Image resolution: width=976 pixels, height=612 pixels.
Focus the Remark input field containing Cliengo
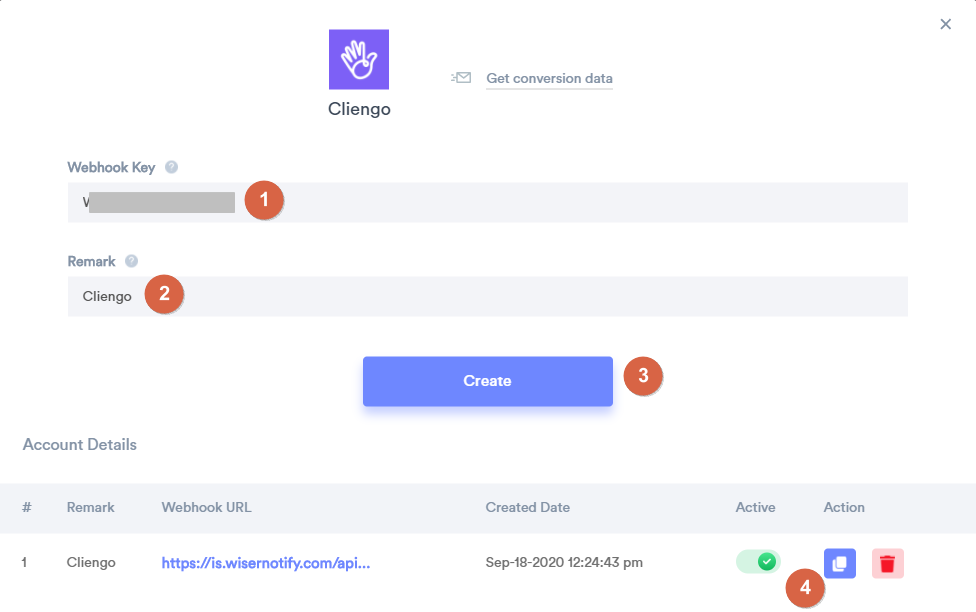tap(487, 296)
